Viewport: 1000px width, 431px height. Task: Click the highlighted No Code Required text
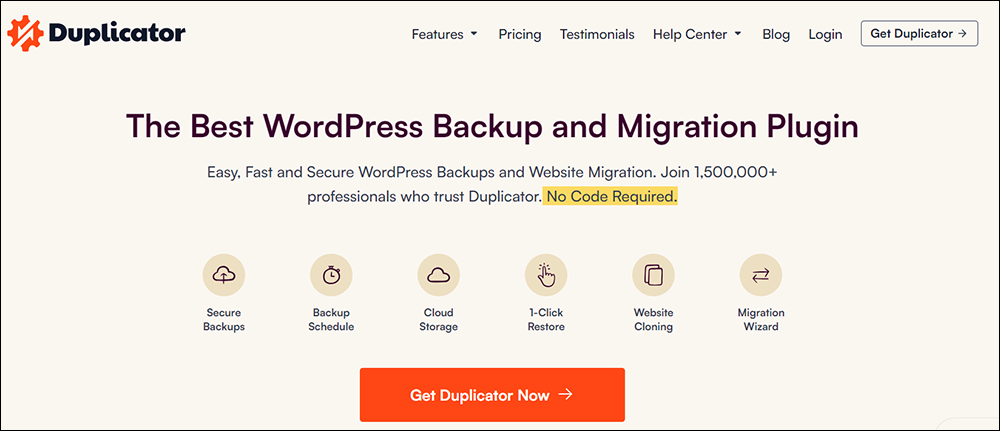pos(610,196)
